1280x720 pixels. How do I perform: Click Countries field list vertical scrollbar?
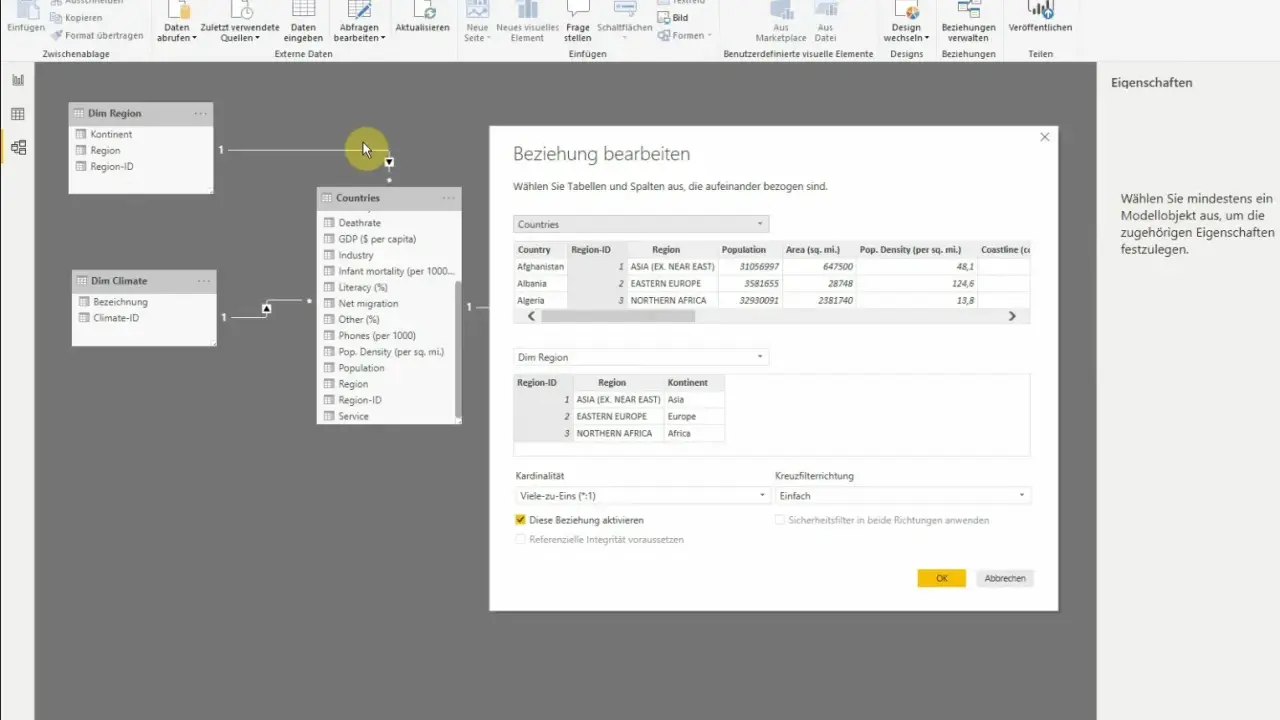(458, 348)
